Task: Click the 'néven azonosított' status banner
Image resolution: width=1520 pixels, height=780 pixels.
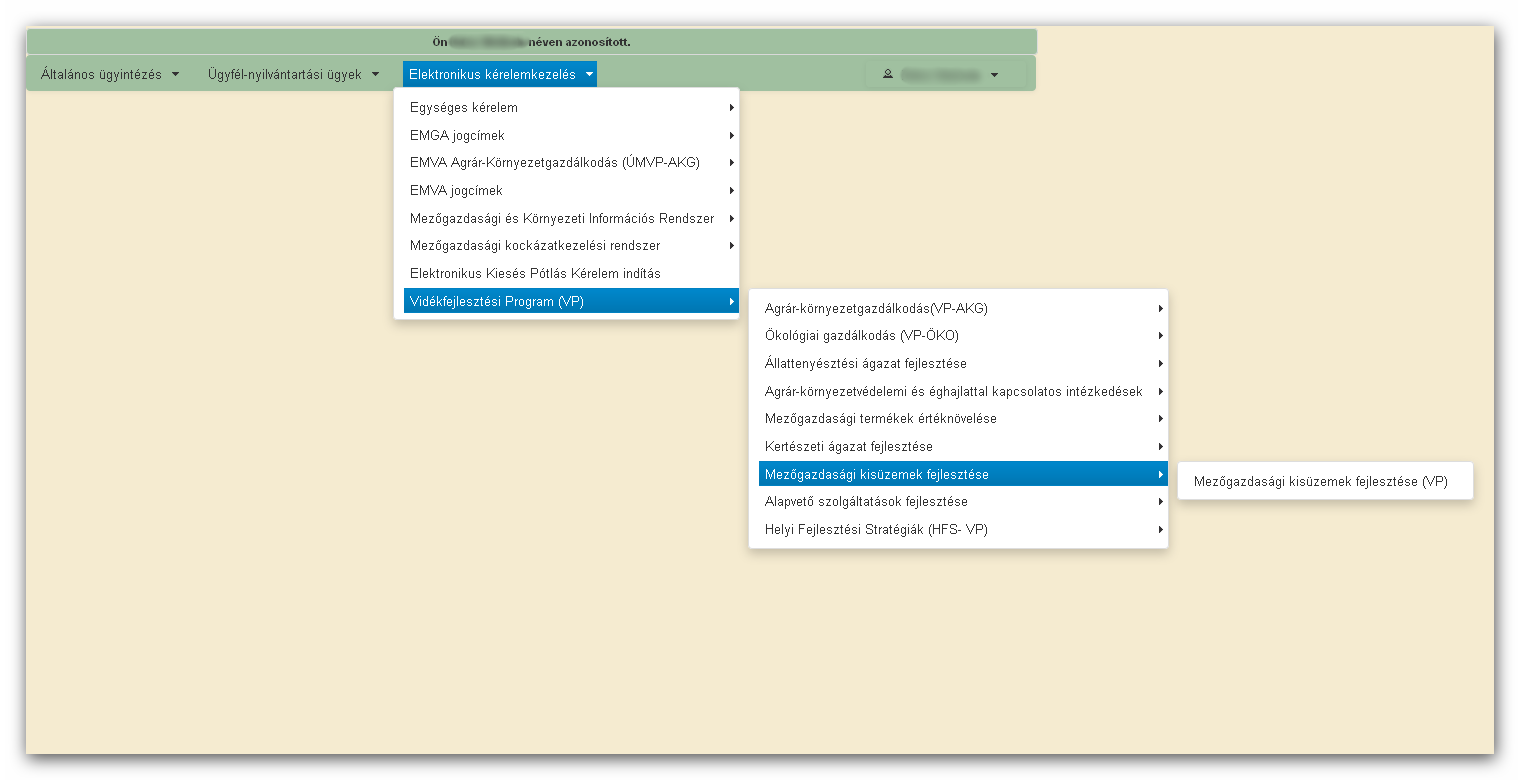Action: [x=531, y=42]
